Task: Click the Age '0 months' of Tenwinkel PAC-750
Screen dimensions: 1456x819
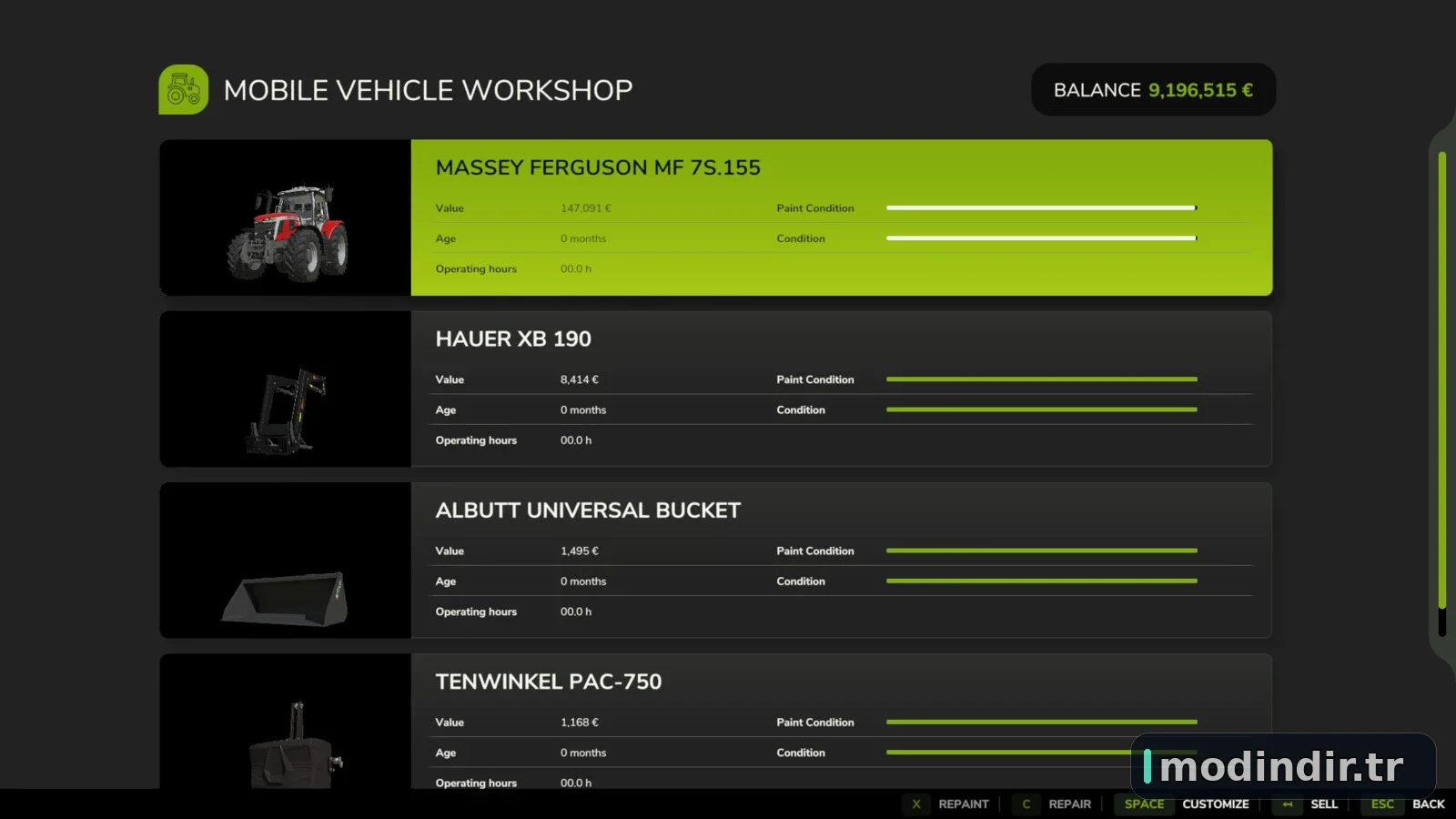Action: pos(583,753)
